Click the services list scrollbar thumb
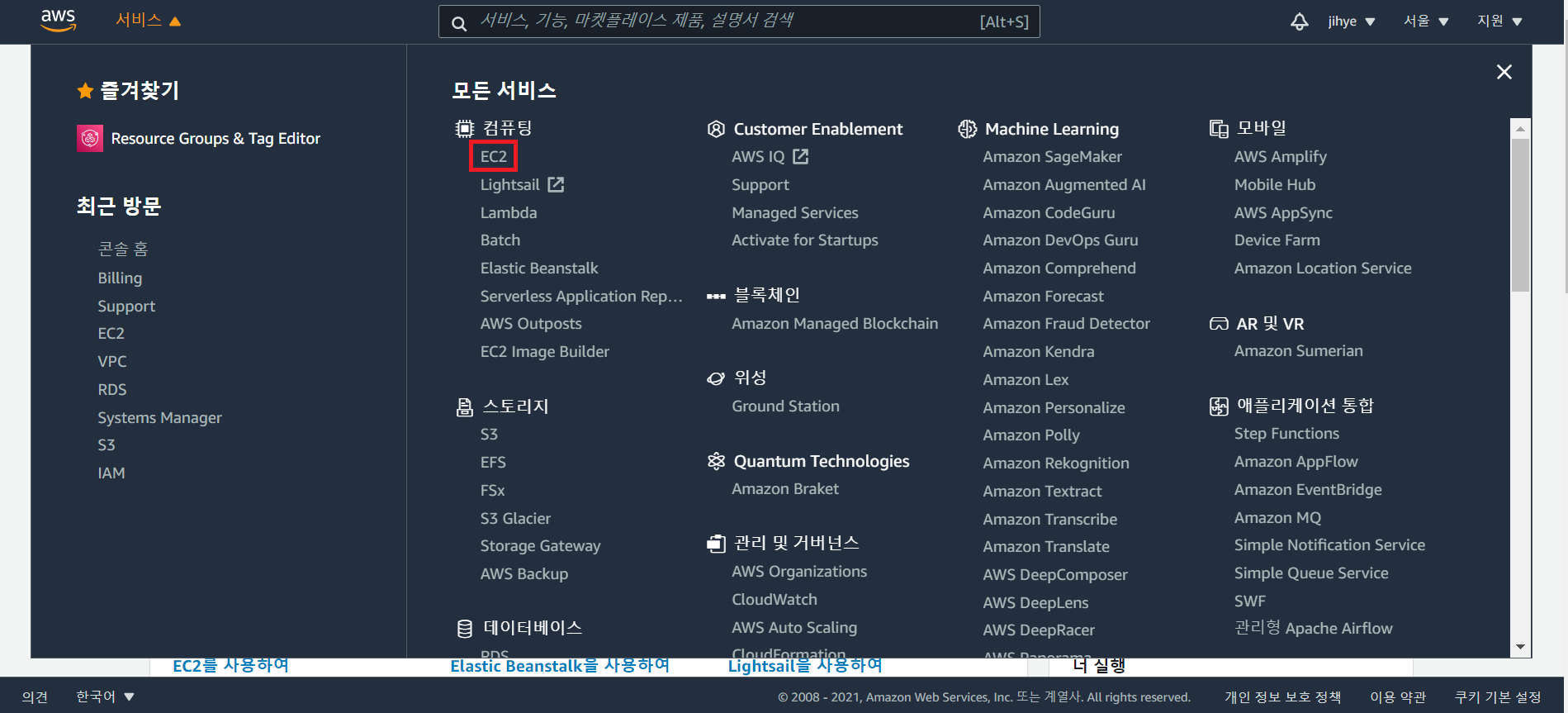This screenshot has width=1568, height=713. point(1520,215)
